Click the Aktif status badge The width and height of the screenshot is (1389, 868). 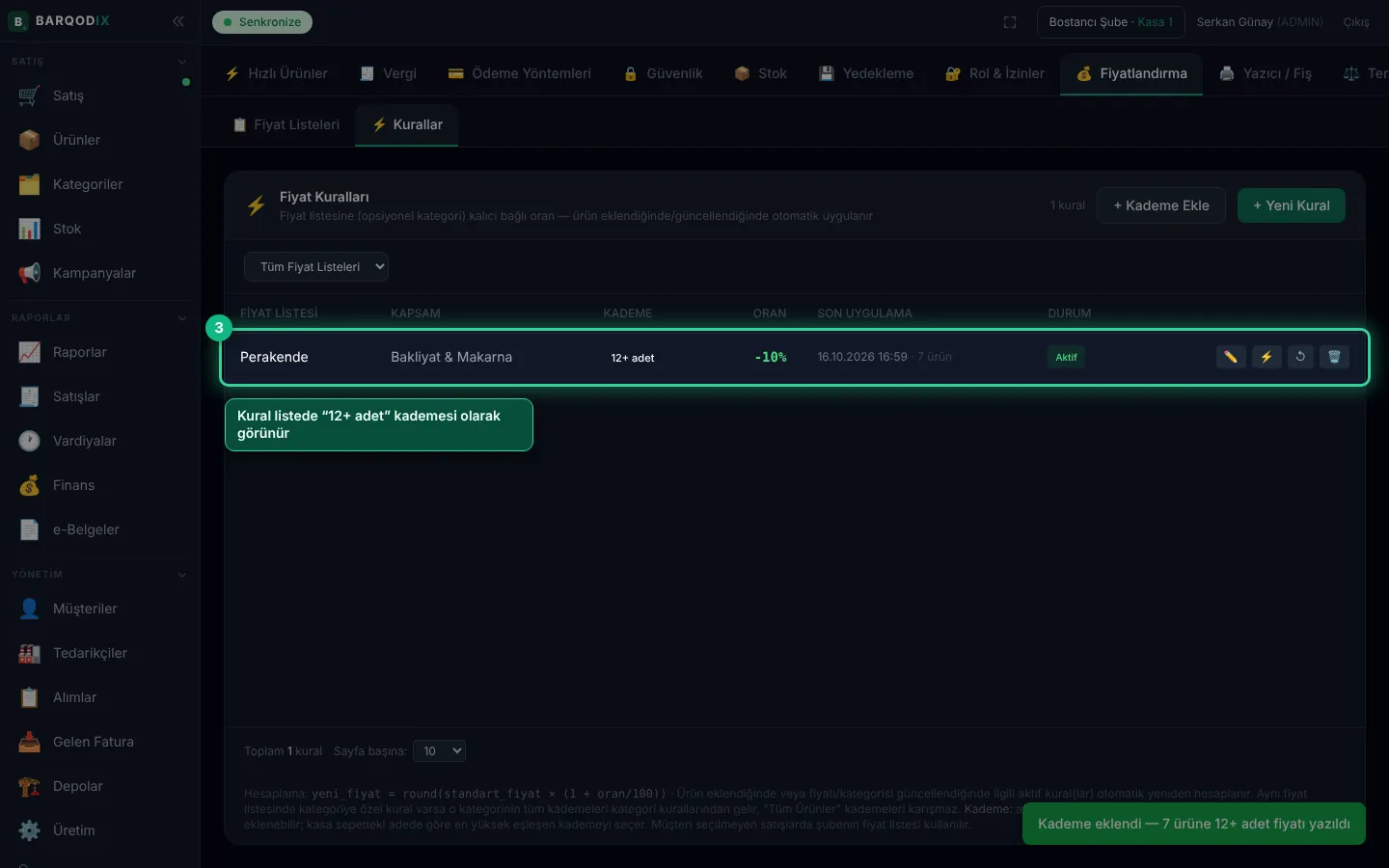pos(1066,357)
